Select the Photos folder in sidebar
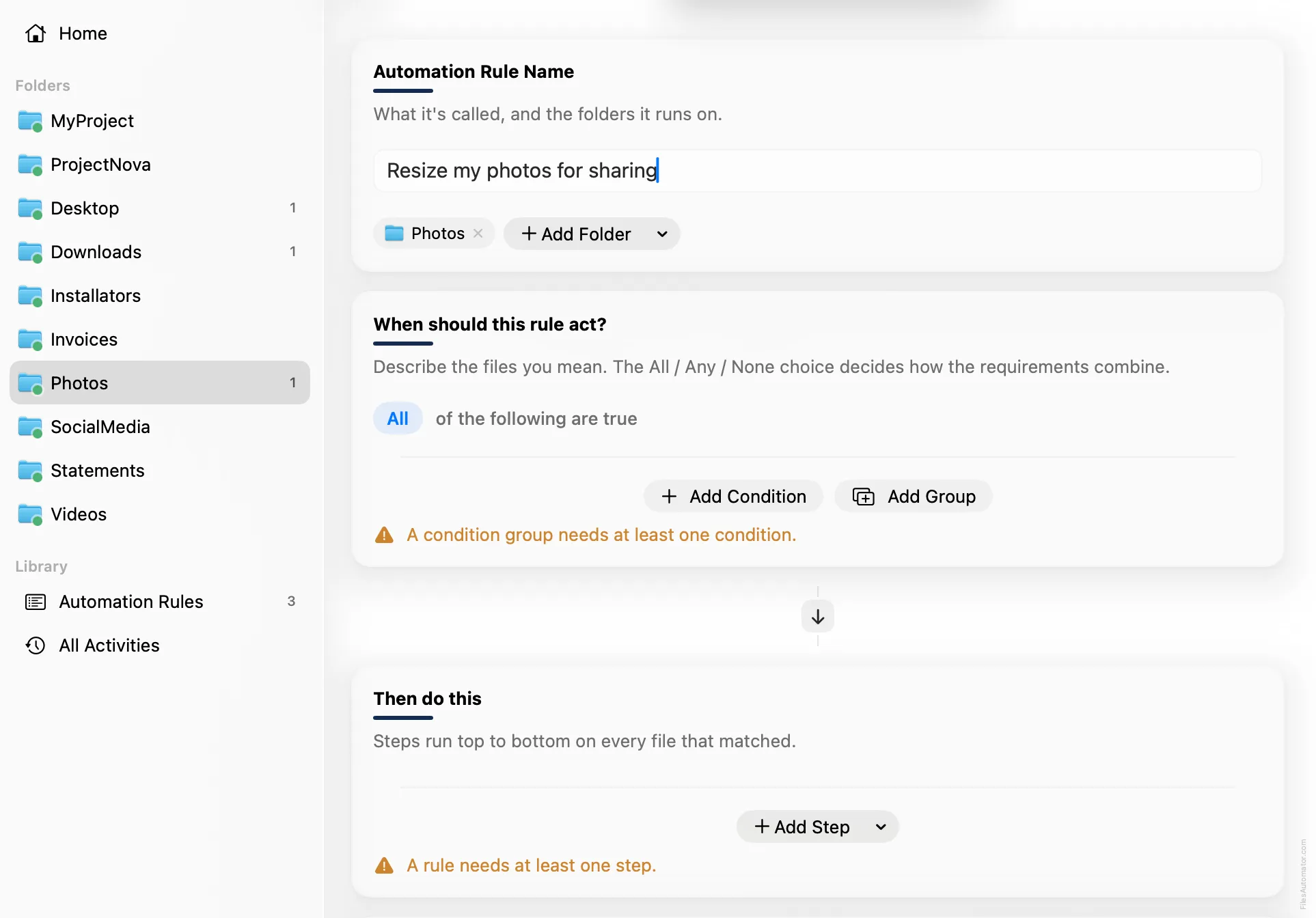This screenshot has height=918, width=1316. 160,383
